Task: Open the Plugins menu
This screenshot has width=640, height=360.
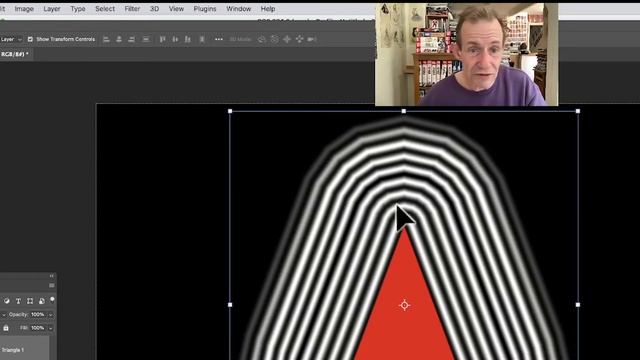Action: (x=205, y=9)
